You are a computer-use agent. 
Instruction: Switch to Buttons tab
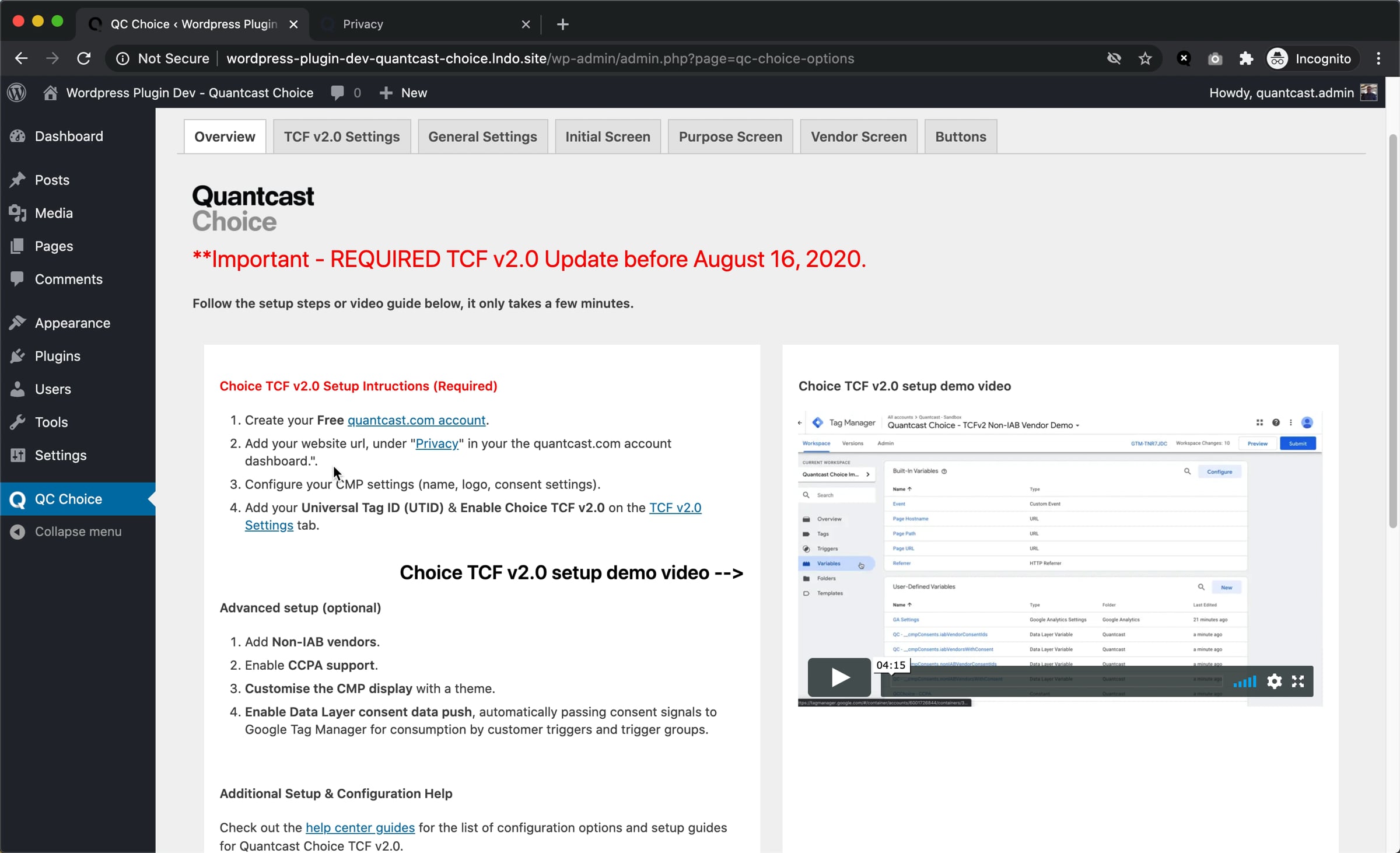click(x=961, y=137)
